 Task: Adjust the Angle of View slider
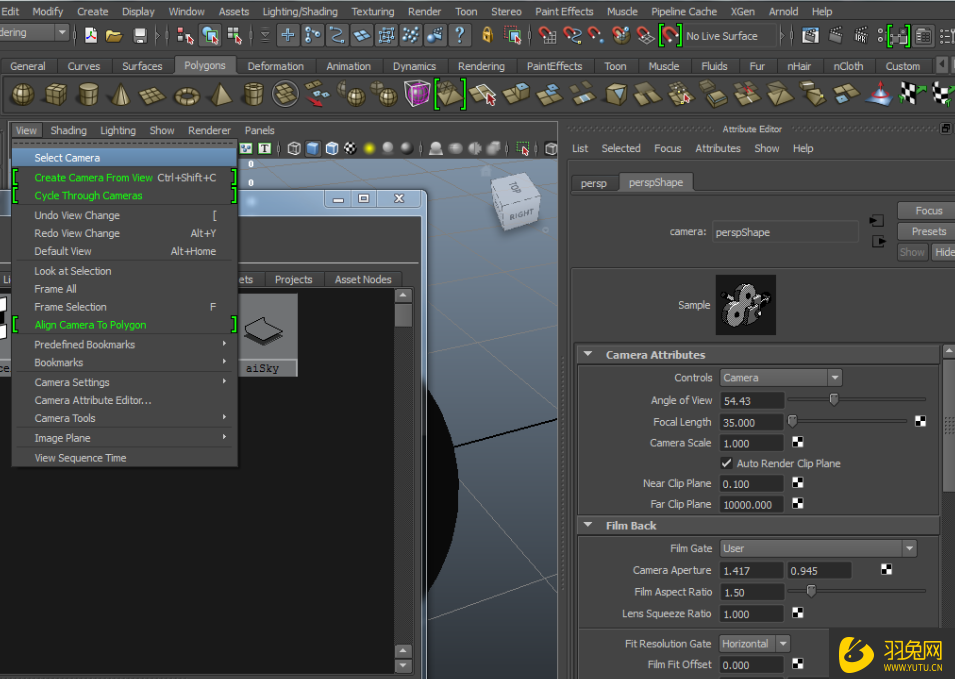coord(833,399)
